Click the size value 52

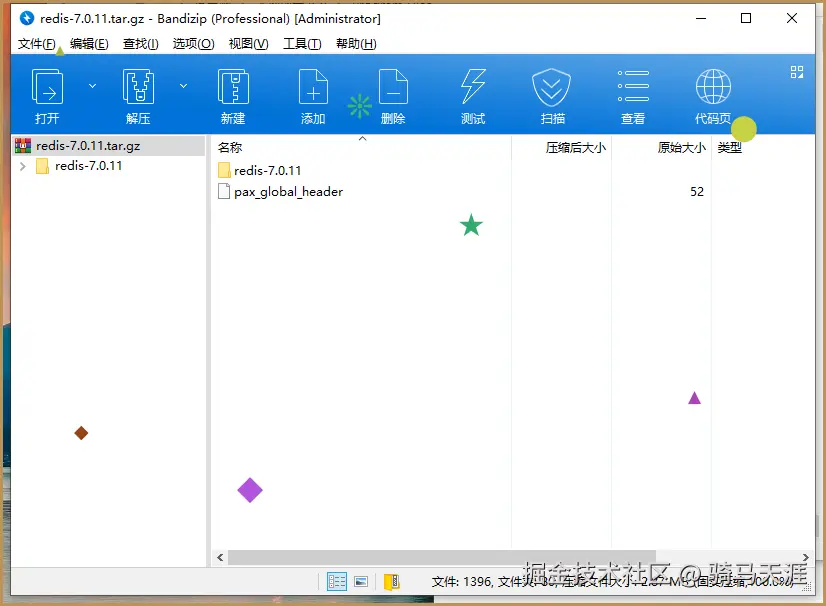click(x=697, y=191)
